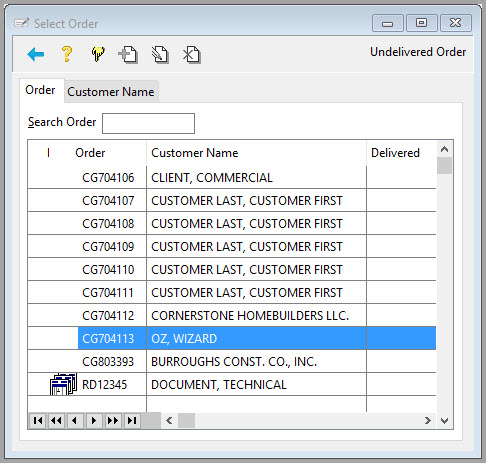Click the delete order document icon
Image resolution: width=486 pixels, height=463 pixels.
click(x=191, y=54)
